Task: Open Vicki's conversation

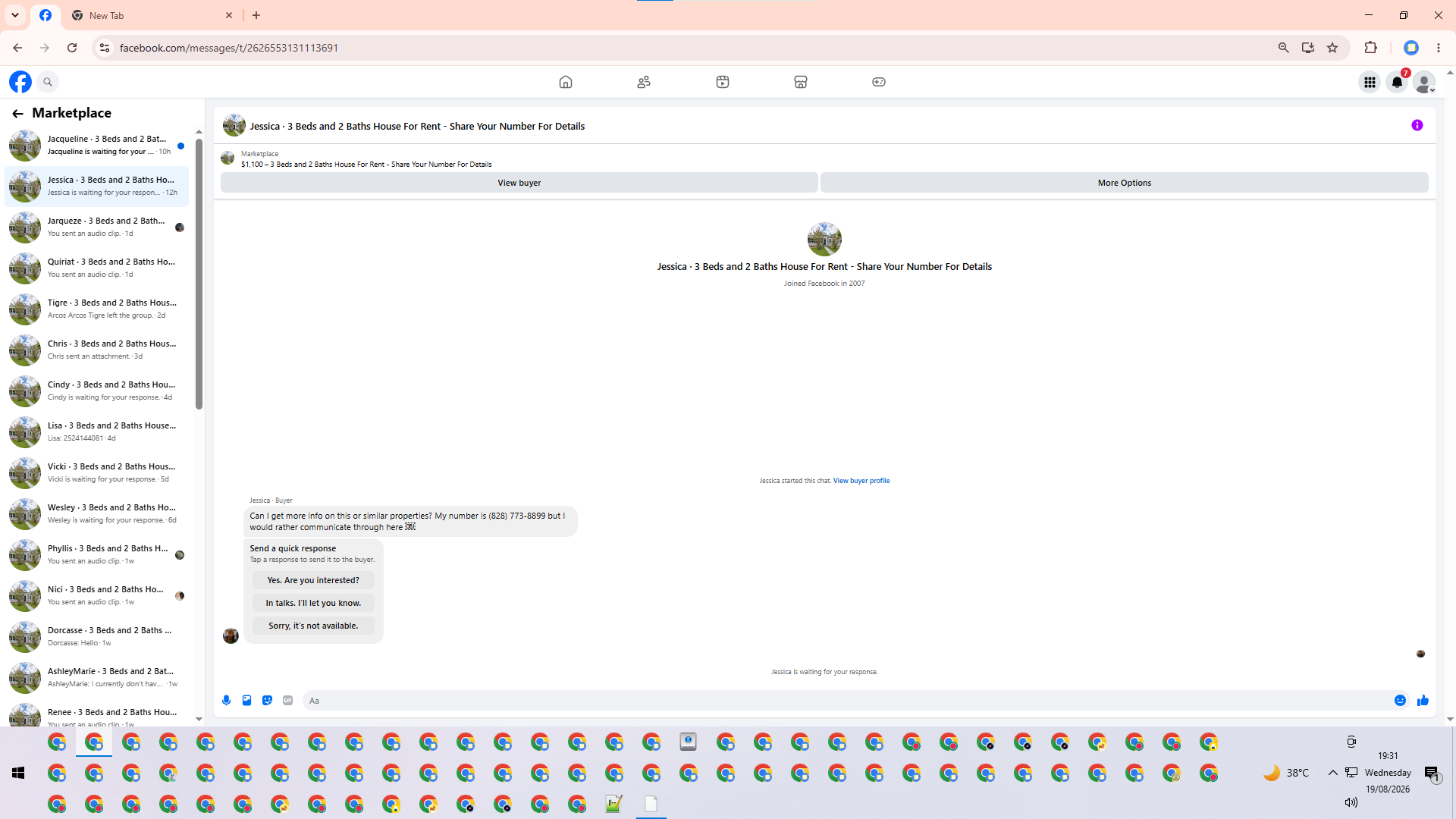Action: [x=97, y=472]
